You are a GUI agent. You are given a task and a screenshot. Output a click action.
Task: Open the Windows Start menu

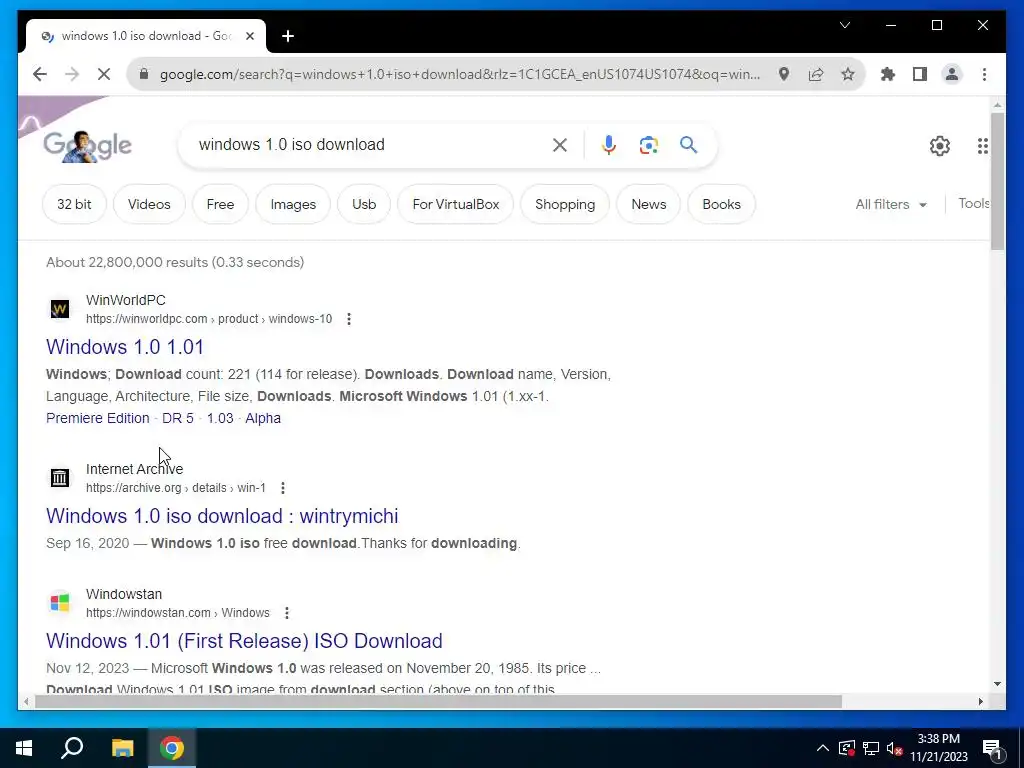click(x=24, y=748)
